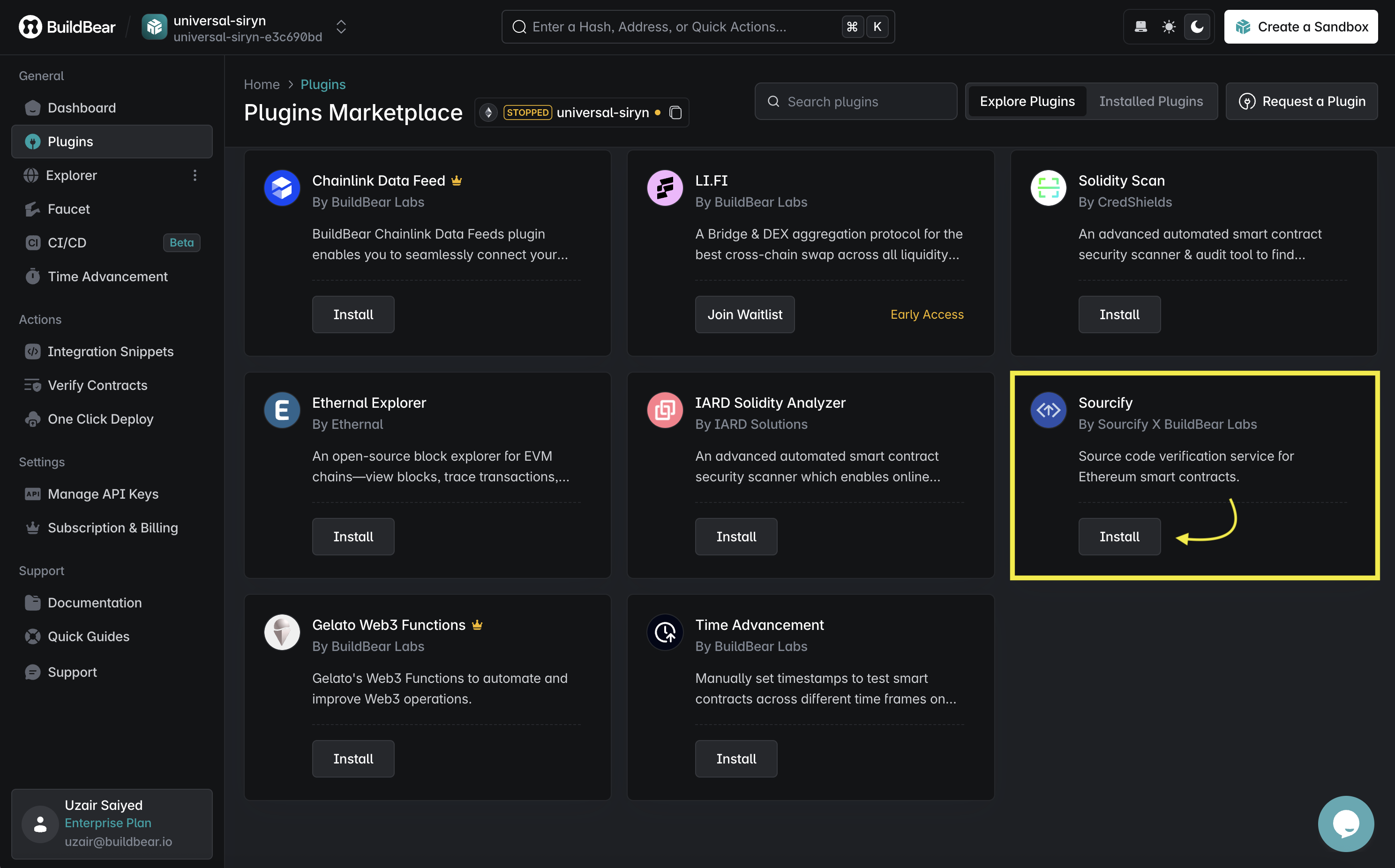
Task: Click the Ethernal Explorer logo
Action: point(282,410)
